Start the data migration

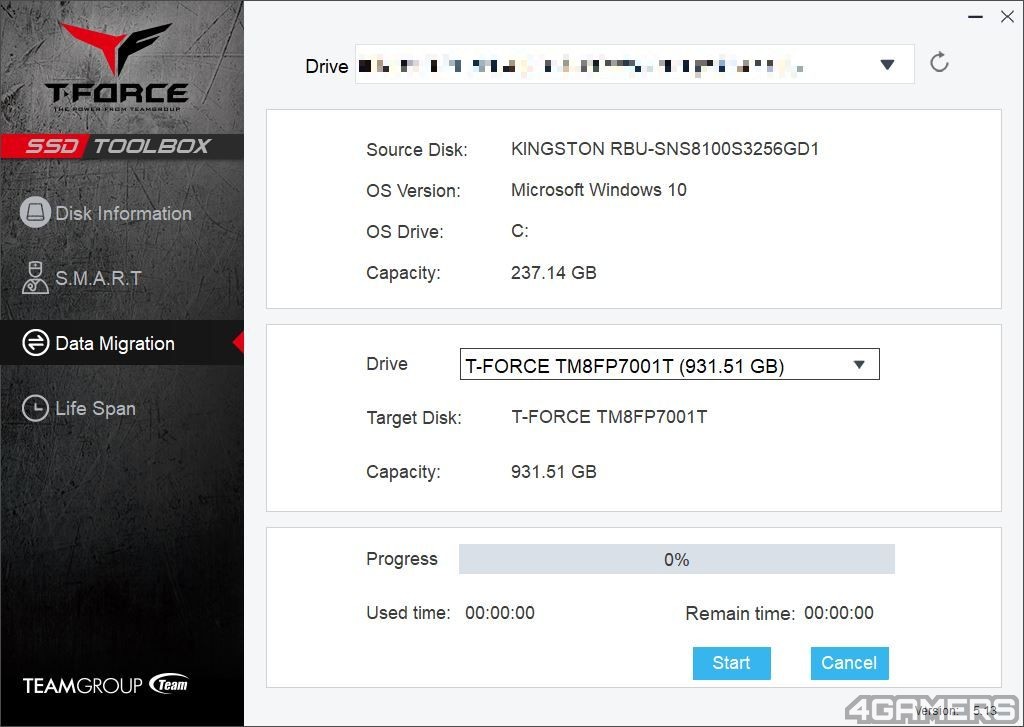731,663
